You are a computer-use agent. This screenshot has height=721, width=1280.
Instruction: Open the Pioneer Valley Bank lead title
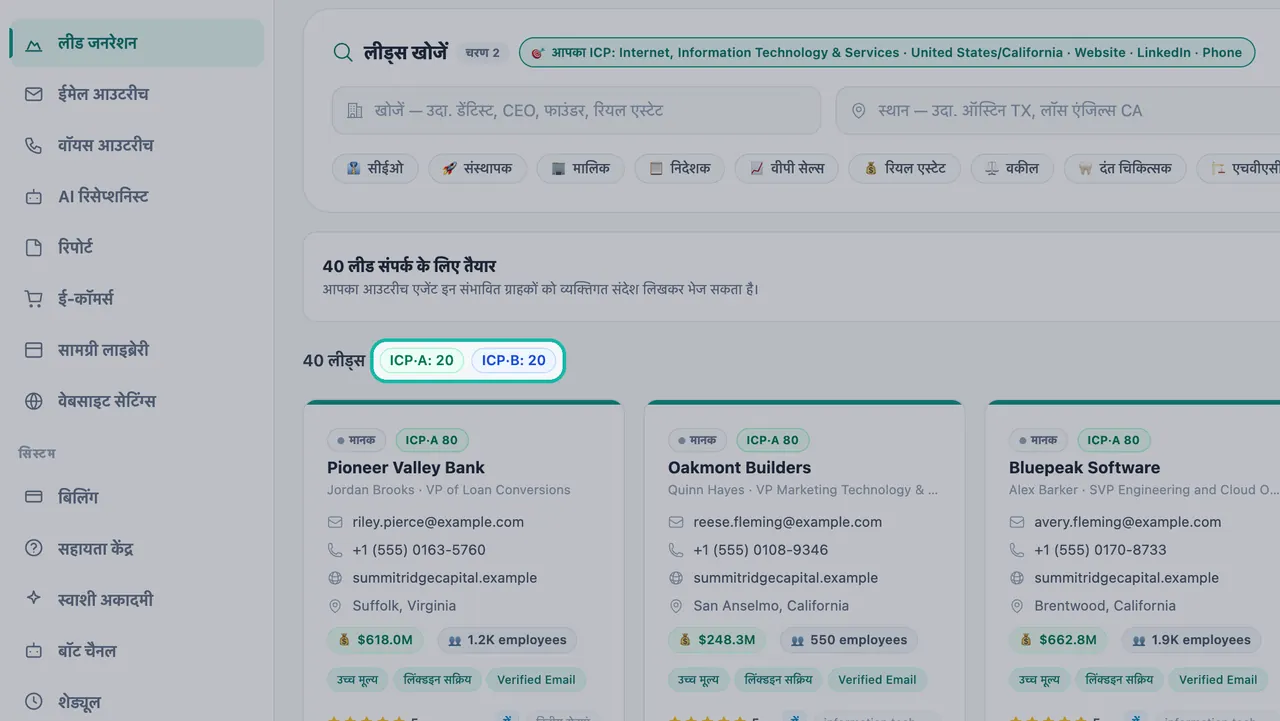point(406,467)
